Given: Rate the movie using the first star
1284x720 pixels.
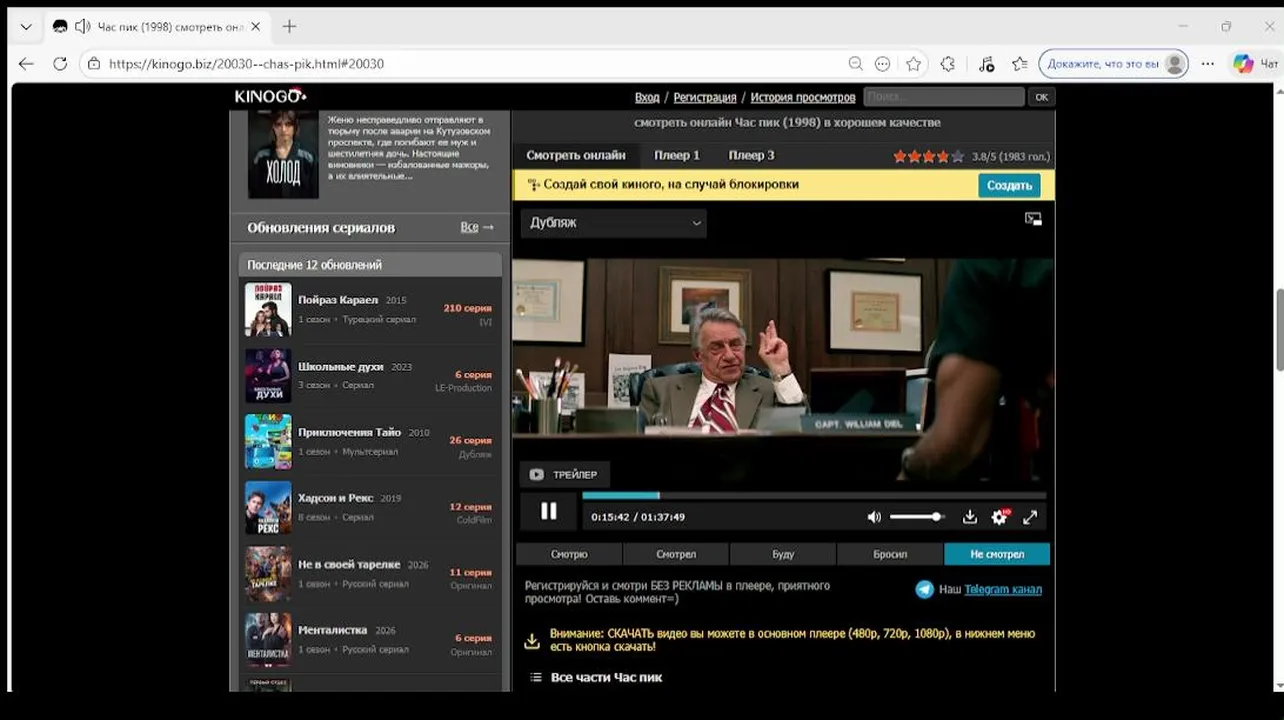Looking at the screenshot, I should (900, 156).
